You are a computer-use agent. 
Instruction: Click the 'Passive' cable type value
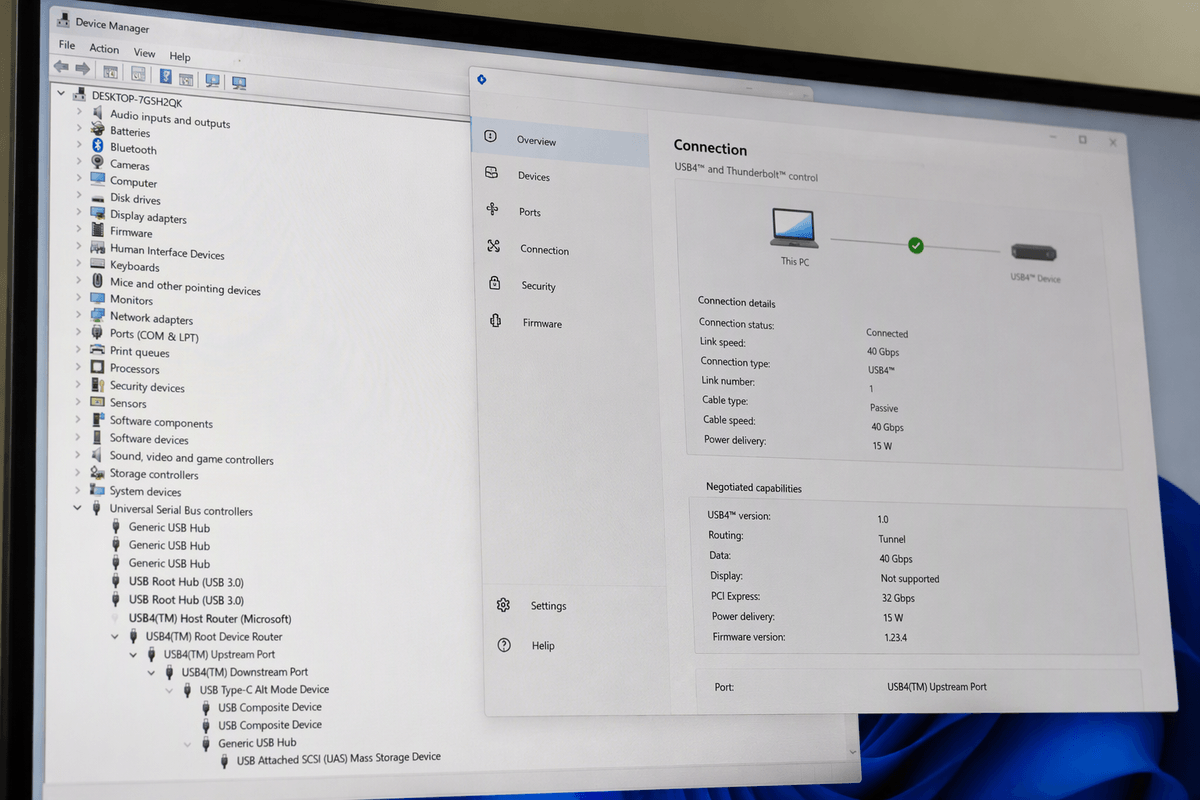[884, 408]
